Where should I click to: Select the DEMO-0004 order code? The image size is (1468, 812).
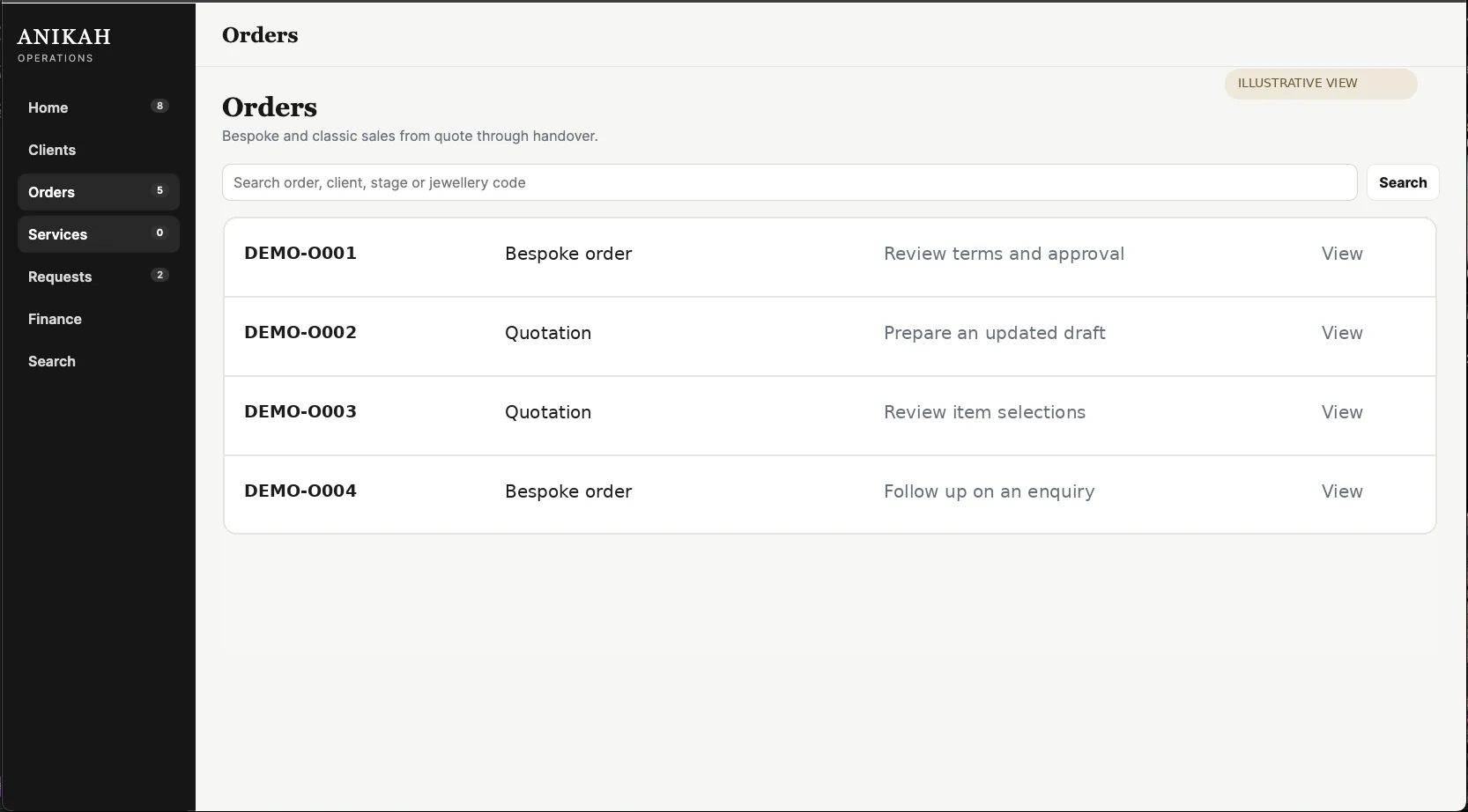click(x=300, y=491)
